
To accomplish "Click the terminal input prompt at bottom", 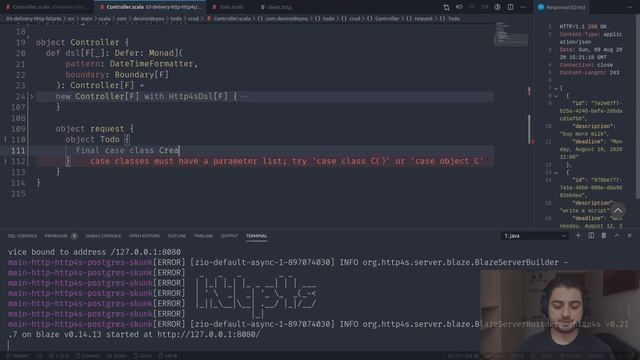I will [8, 345].
